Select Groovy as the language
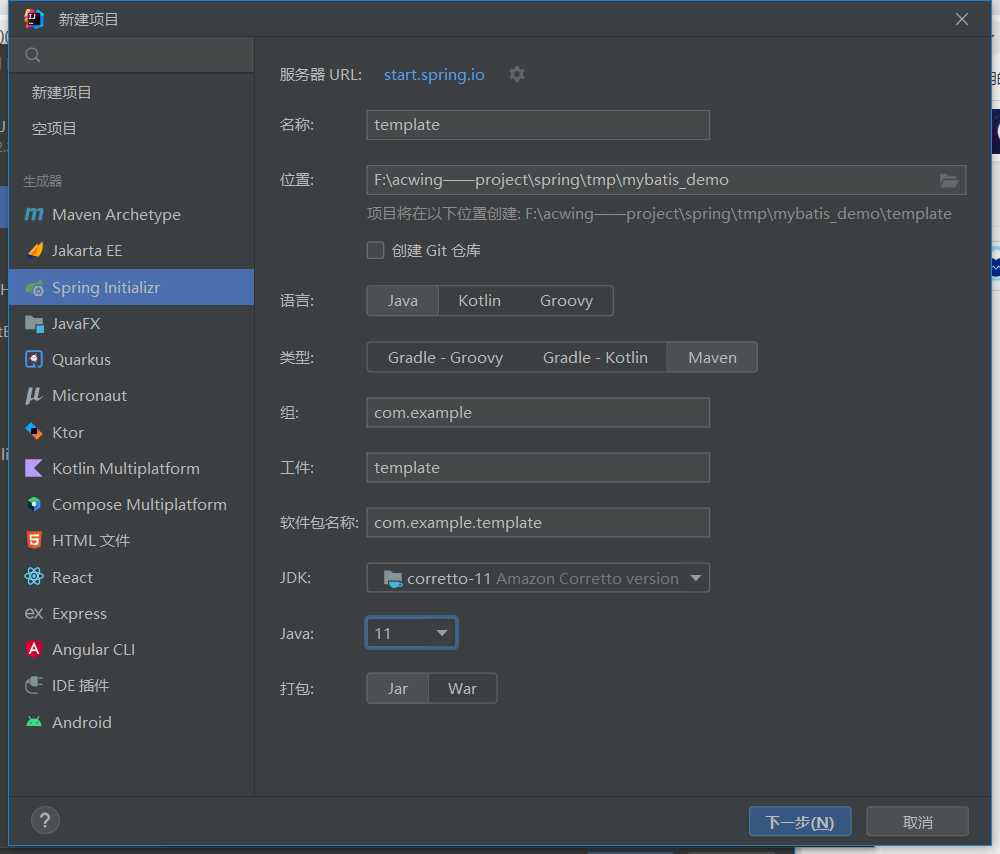 pos(566,301)
